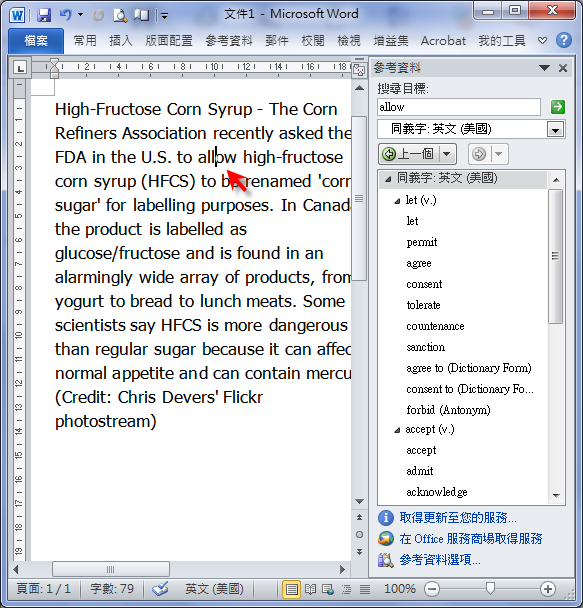Select the synonym admit
This screenshot has width=583, height=608.
[x=420, y=471]
